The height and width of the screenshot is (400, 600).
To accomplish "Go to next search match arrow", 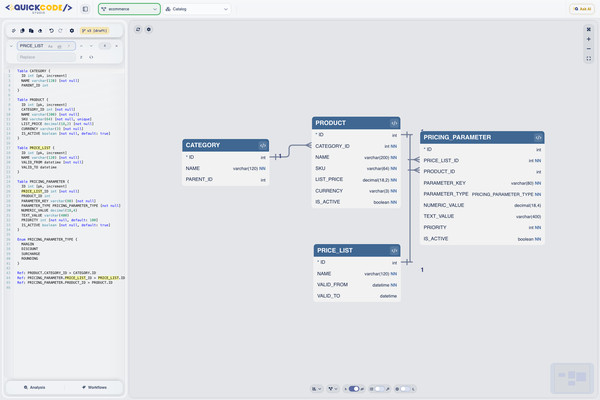I will click(x=91, y=46).
